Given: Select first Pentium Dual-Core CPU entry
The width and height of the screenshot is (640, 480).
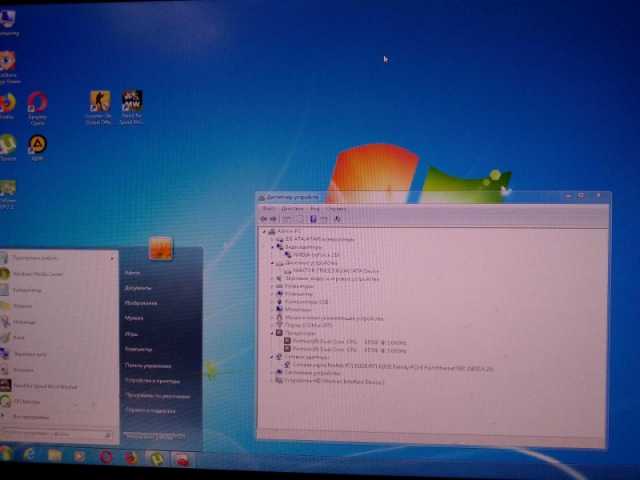Looking at the screenshot, I should click(345, 342).
